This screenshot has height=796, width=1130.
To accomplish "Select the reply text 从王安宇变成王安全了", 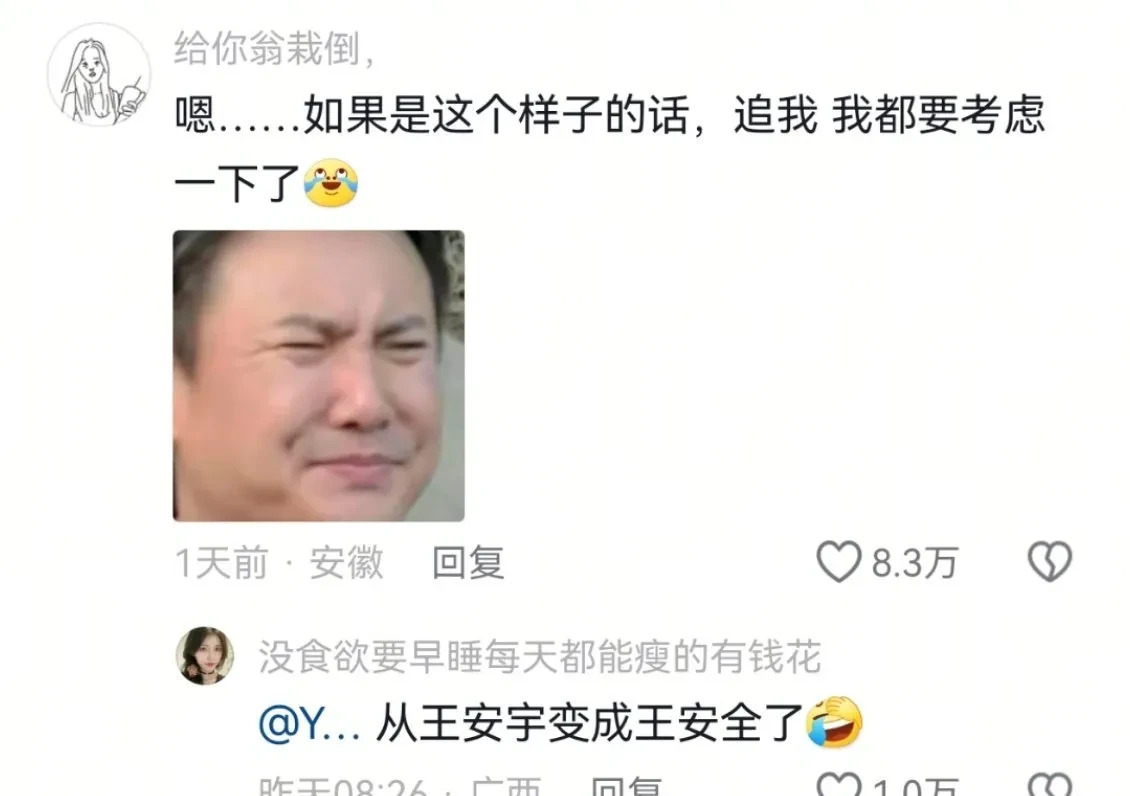I will pyautogui.click(x=590, y=723).
